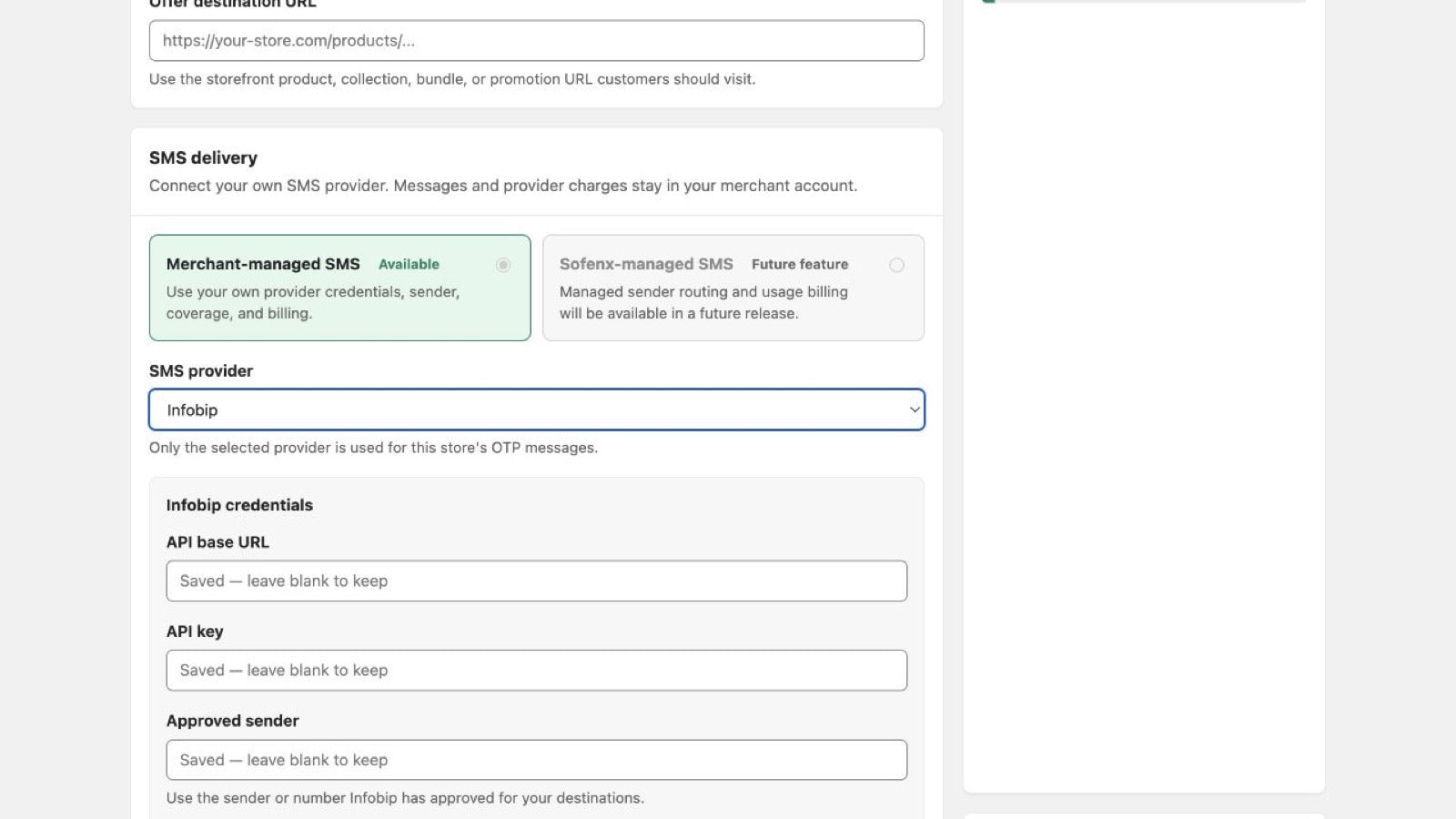
Task: Click the Future feature badge
Action: tap(800, 264)
